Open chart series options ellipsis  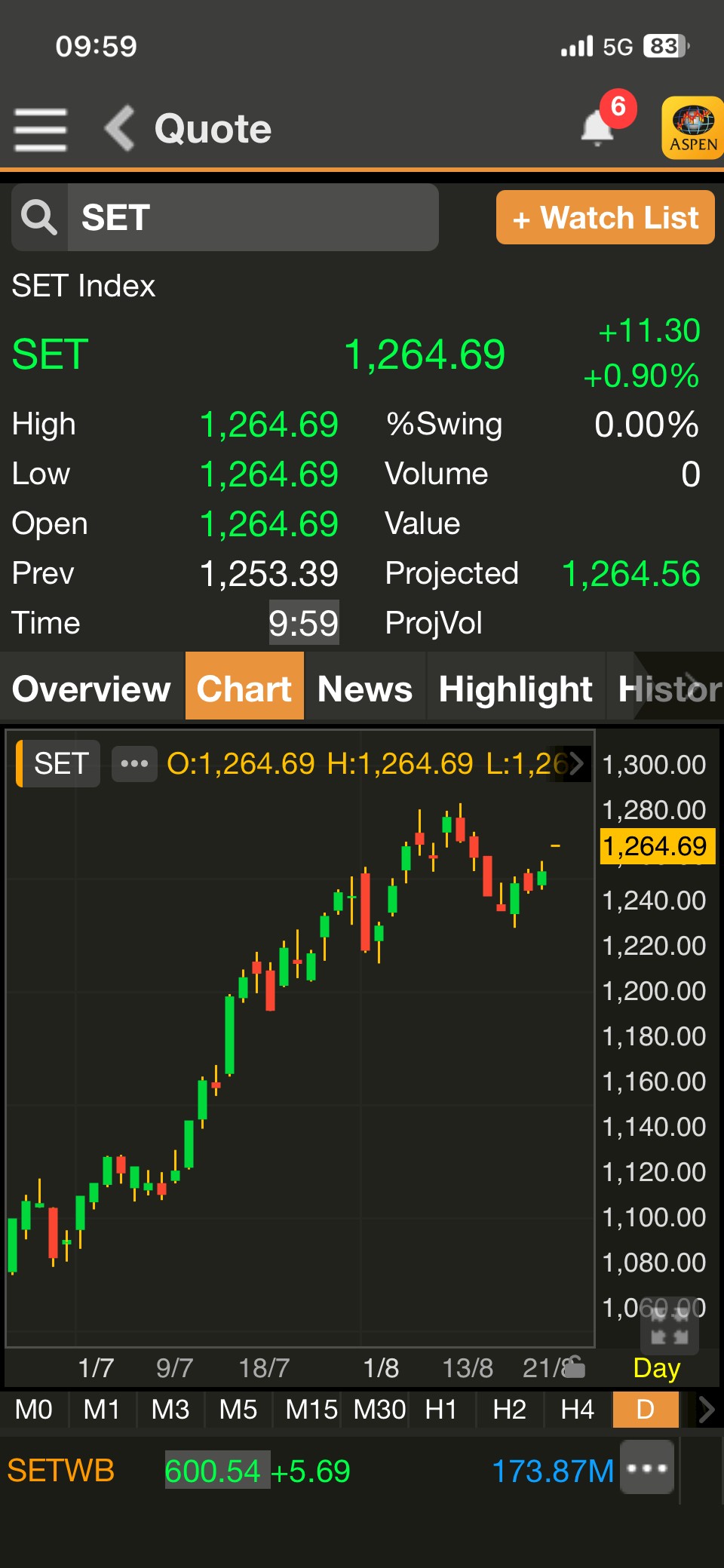pos(134,763)
